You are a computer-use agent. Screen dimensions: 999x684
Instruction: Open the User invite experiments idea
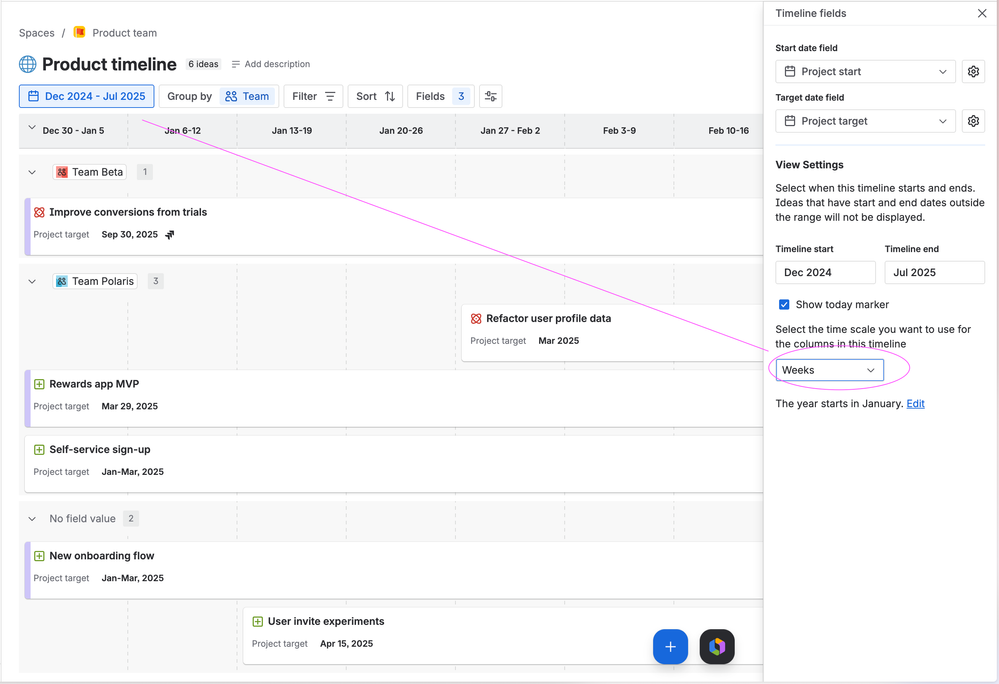pos(326,622)
